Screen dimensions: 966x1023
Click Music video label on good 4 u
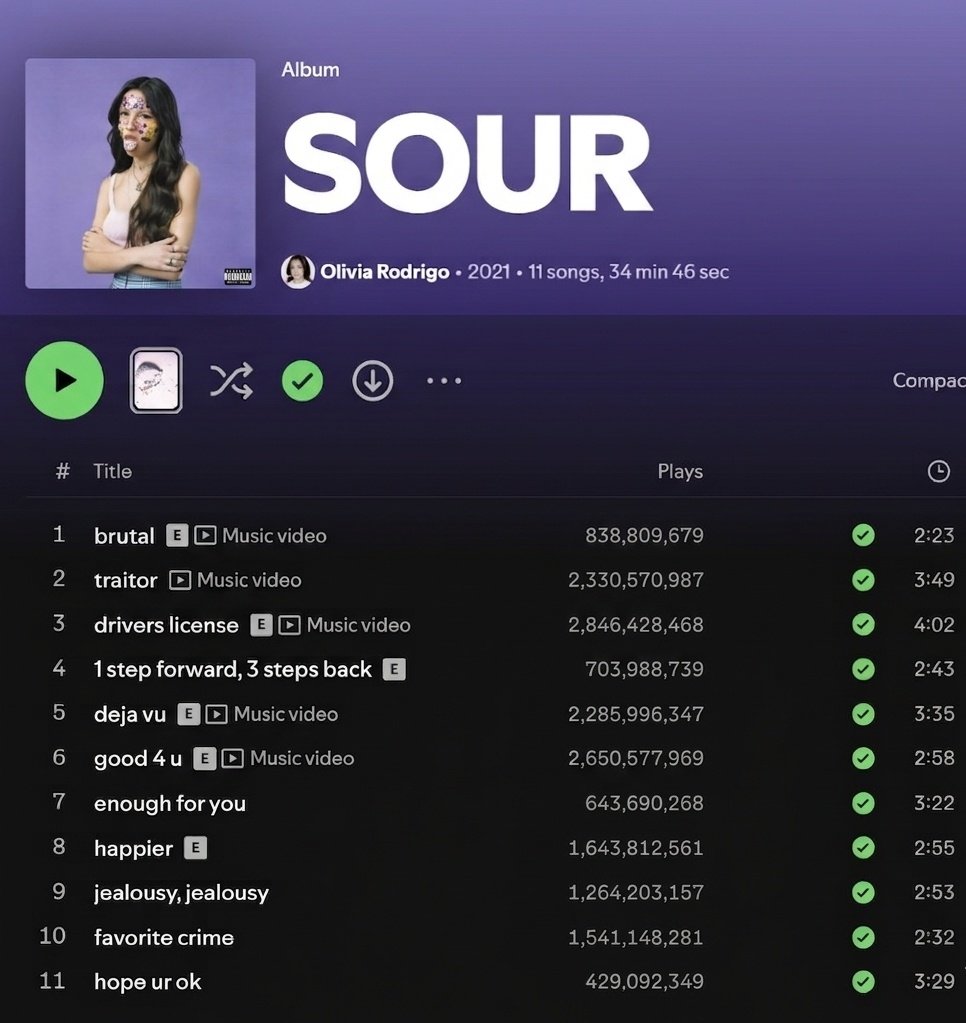click(x=302, y=758)
